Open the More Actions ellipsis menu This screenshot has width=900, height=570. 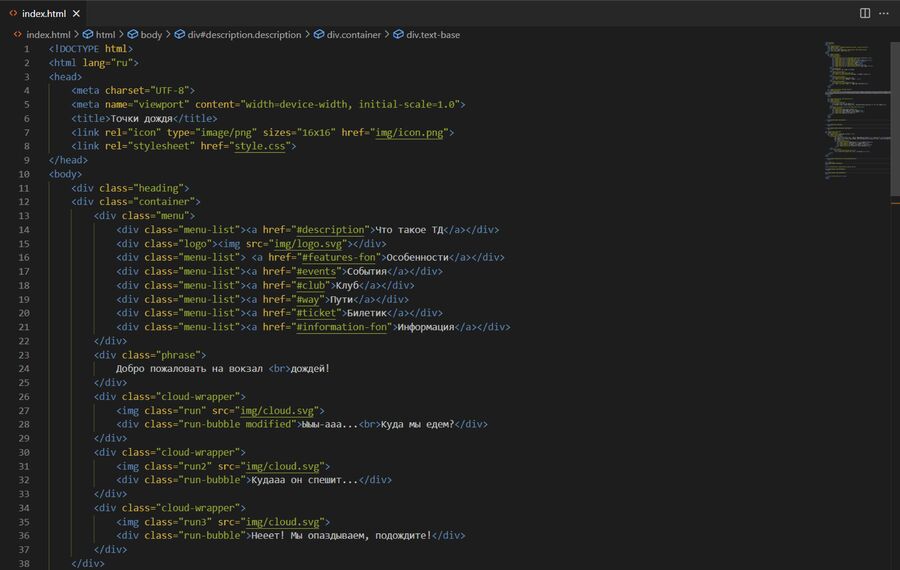point(885,13)
